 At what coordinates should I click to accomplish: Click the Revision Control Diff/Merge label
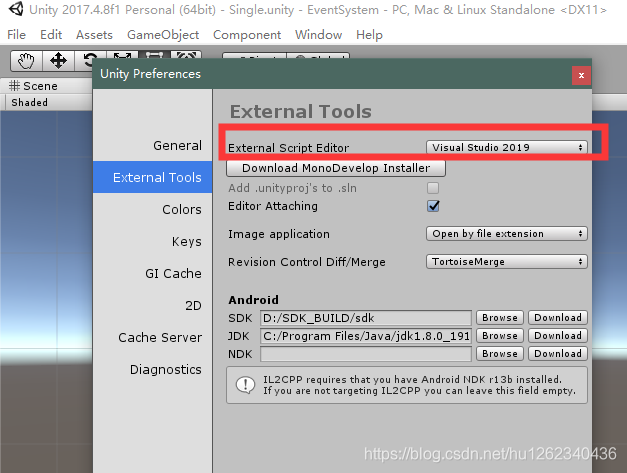tap(307, 262)
